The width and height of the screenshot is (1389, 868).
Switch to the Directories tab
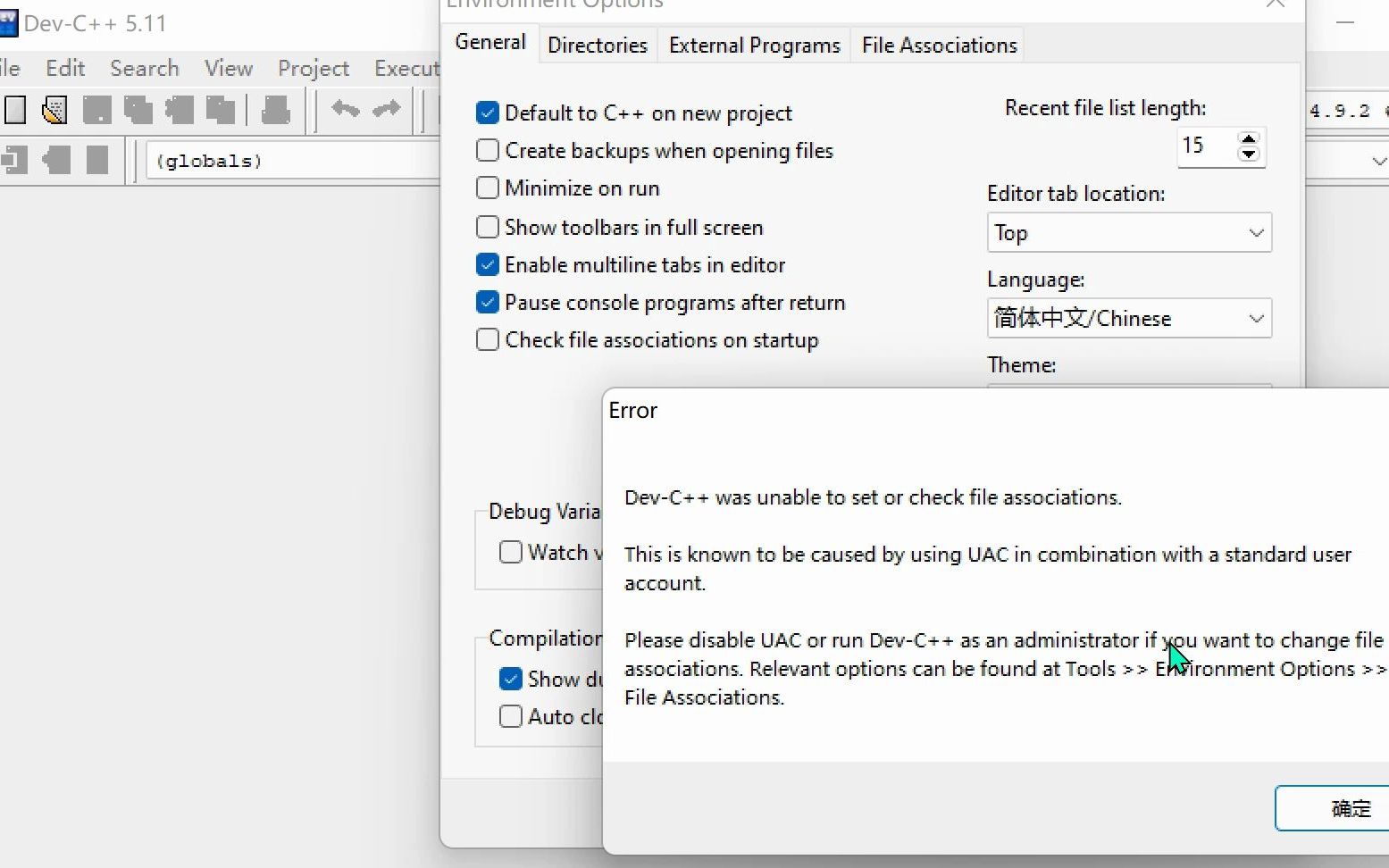(x=597, y=46)
